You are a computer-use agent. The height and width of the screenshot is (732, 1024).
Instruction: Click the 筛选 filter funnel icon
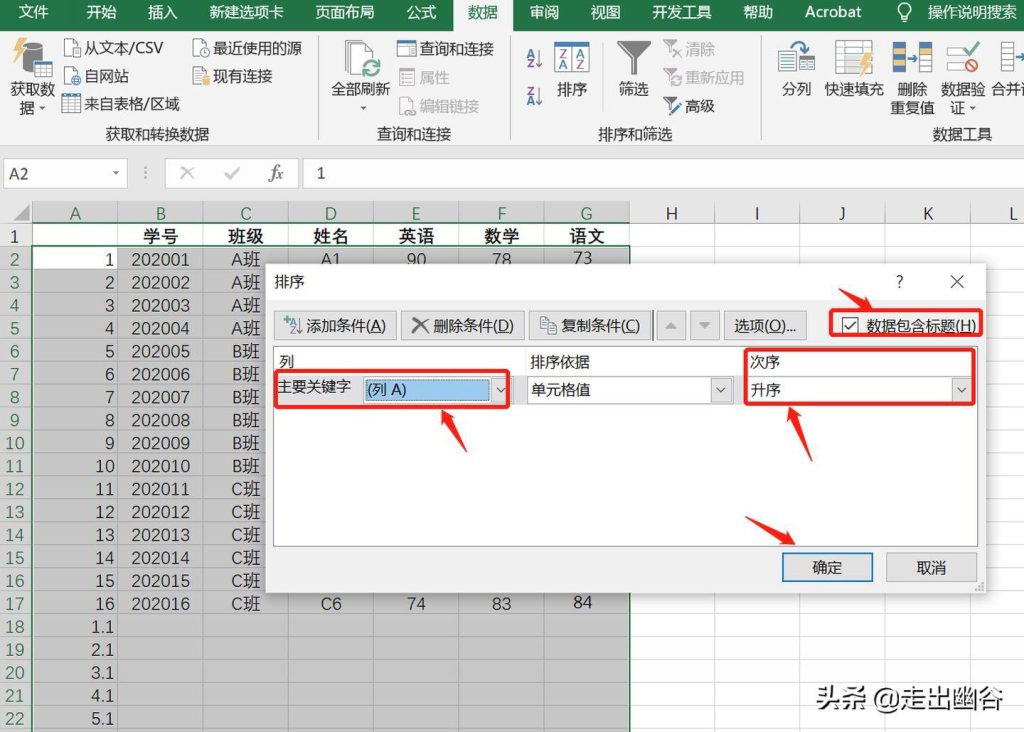[x=633, y=57]
